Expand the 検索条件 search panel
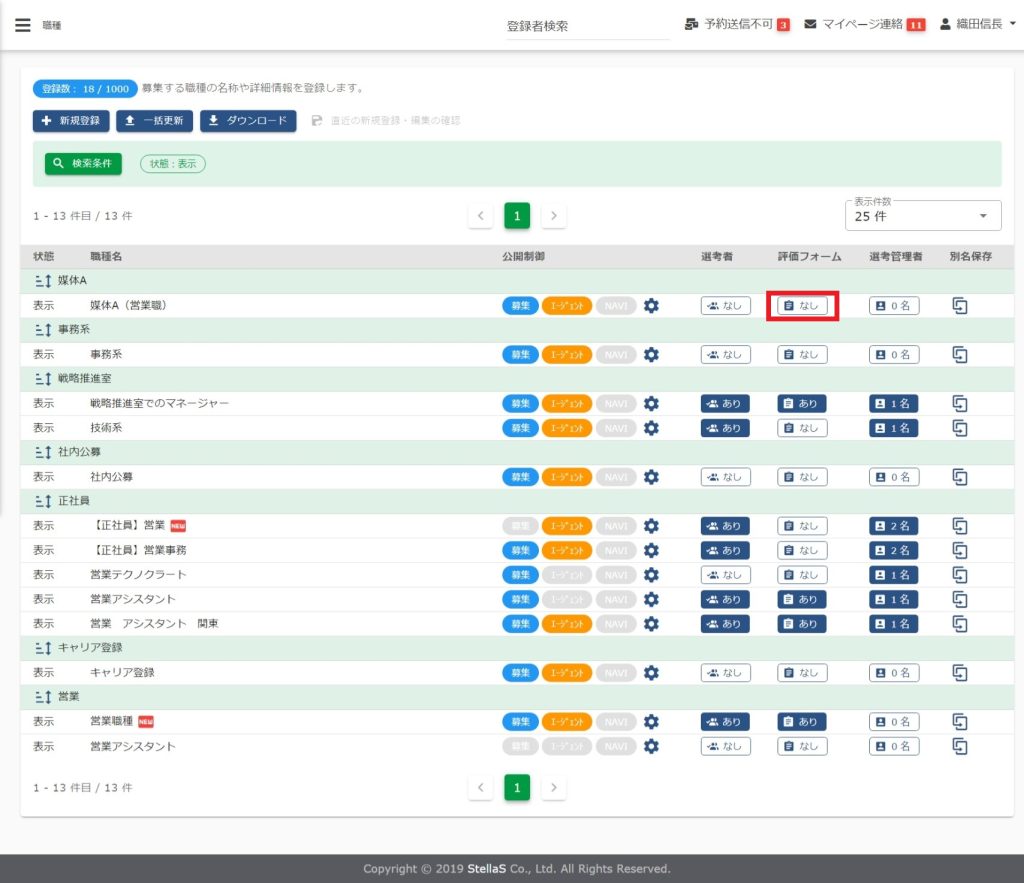This screenshot has width=1024, height=883. 83,163
